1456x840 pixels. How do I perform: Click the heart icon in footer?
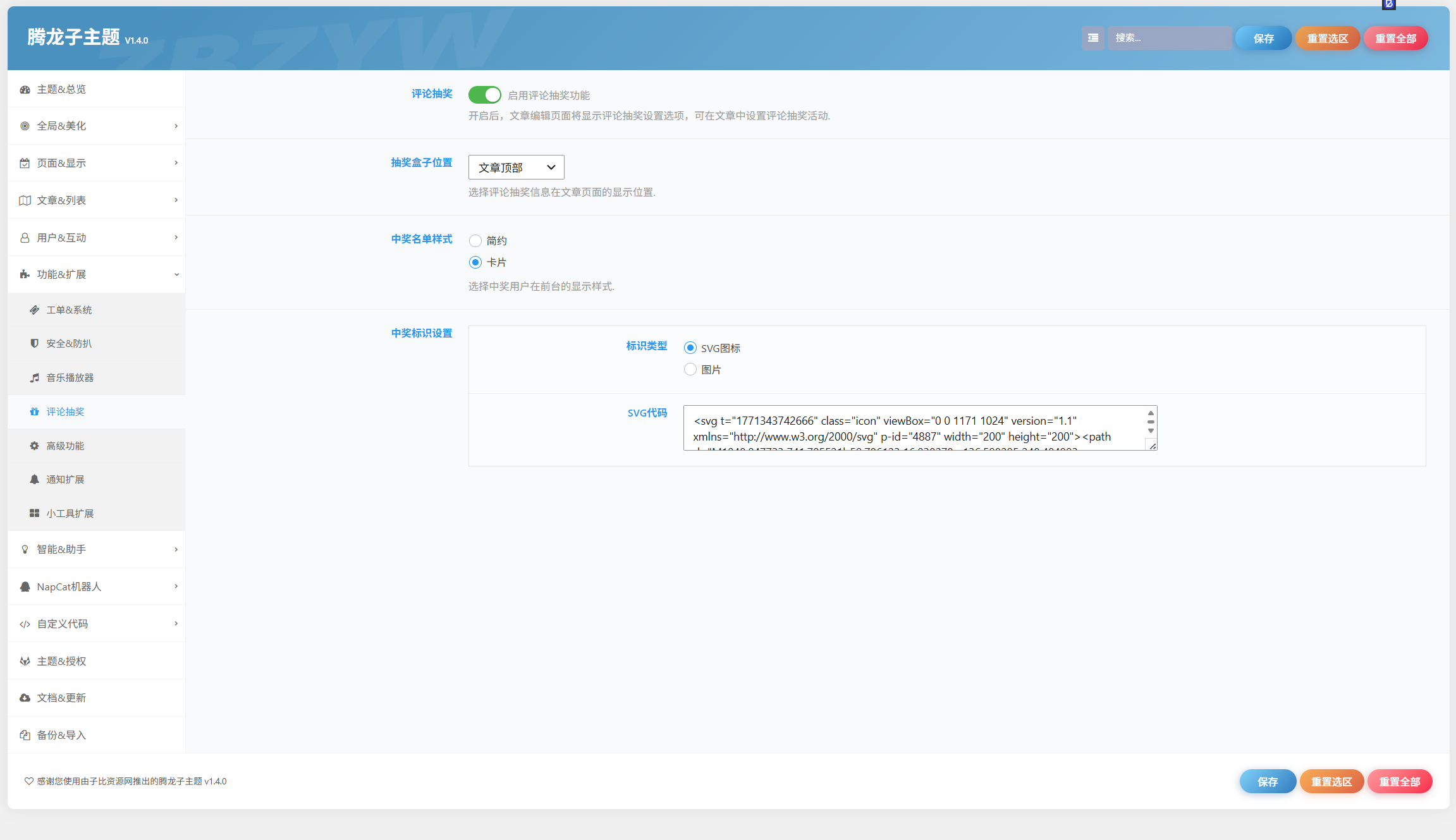click(28, 781)
